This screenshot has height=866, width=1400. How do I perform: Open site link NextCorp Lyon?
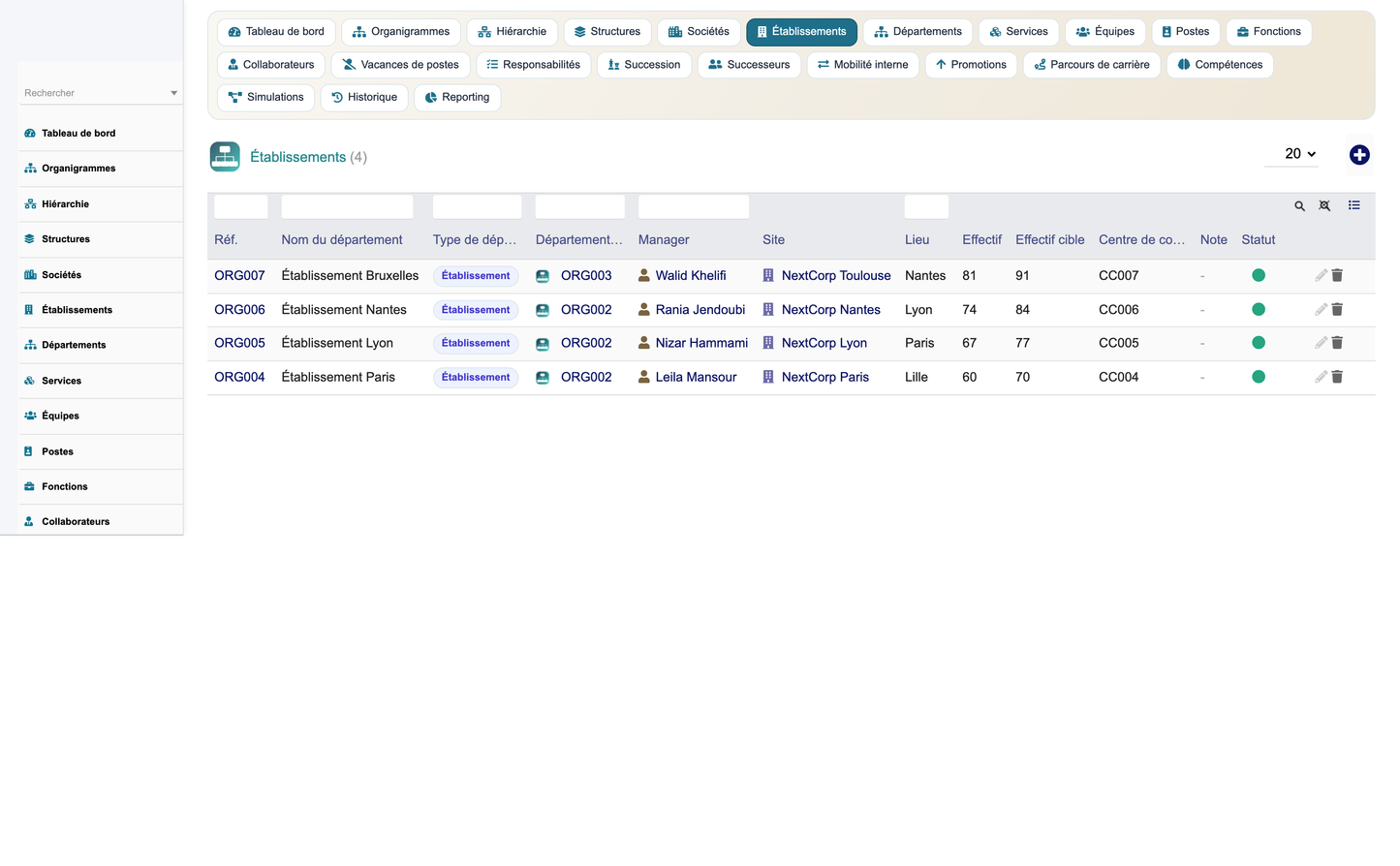point(824,343)
